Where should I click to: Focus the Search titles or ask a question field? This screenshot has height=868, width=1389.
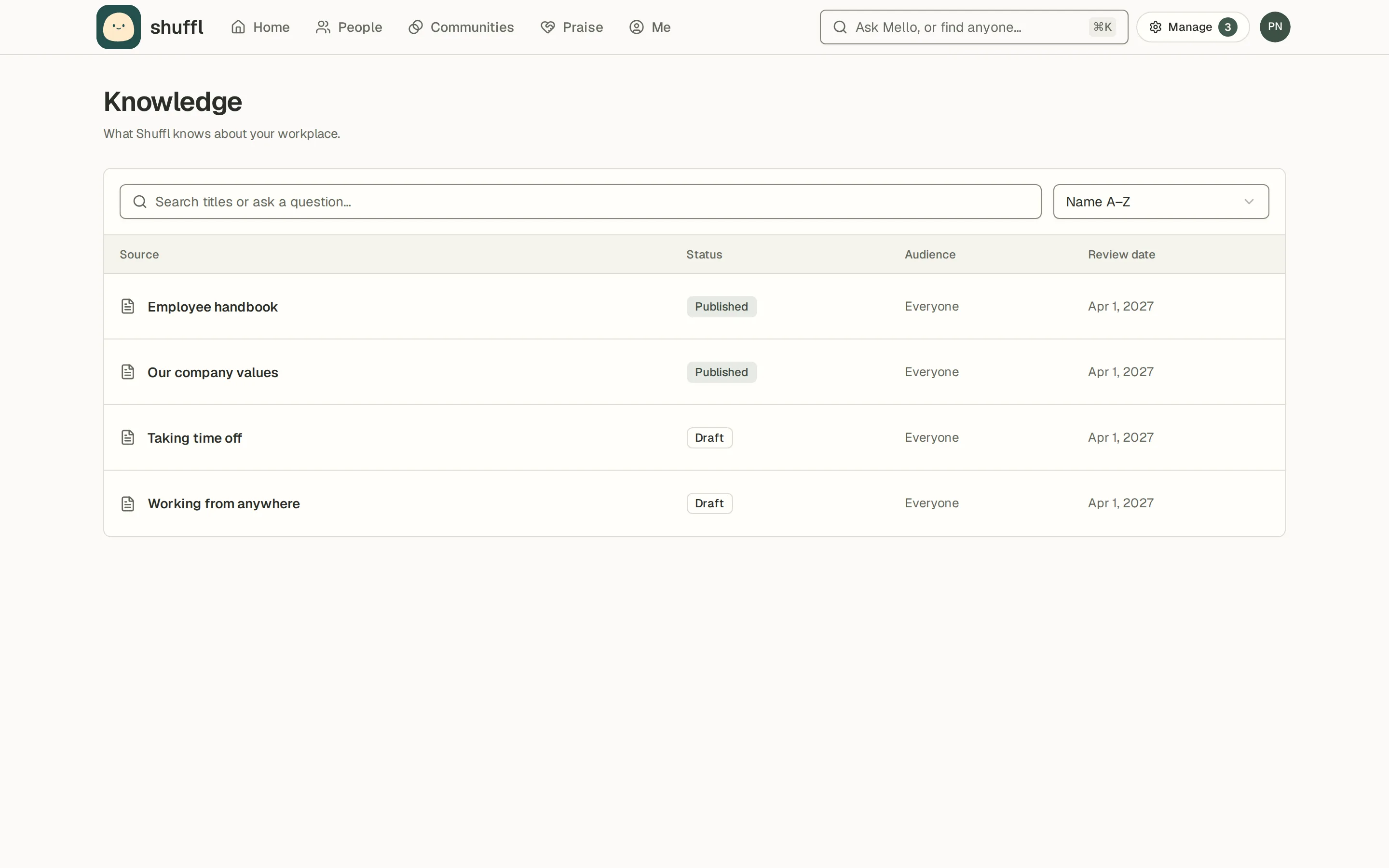coord(580,202)
